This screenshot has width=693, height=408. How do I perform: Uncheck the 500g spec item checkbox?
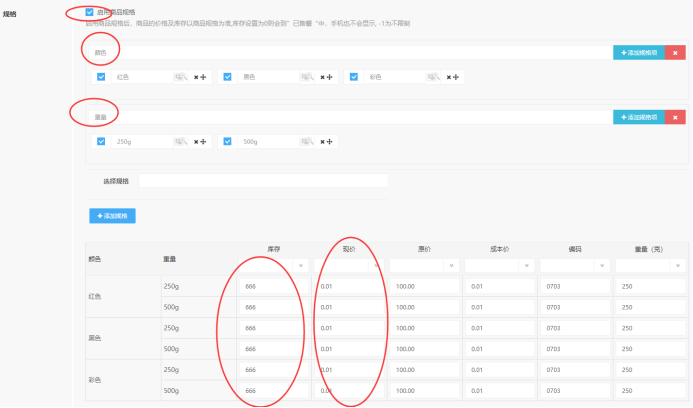227,142
